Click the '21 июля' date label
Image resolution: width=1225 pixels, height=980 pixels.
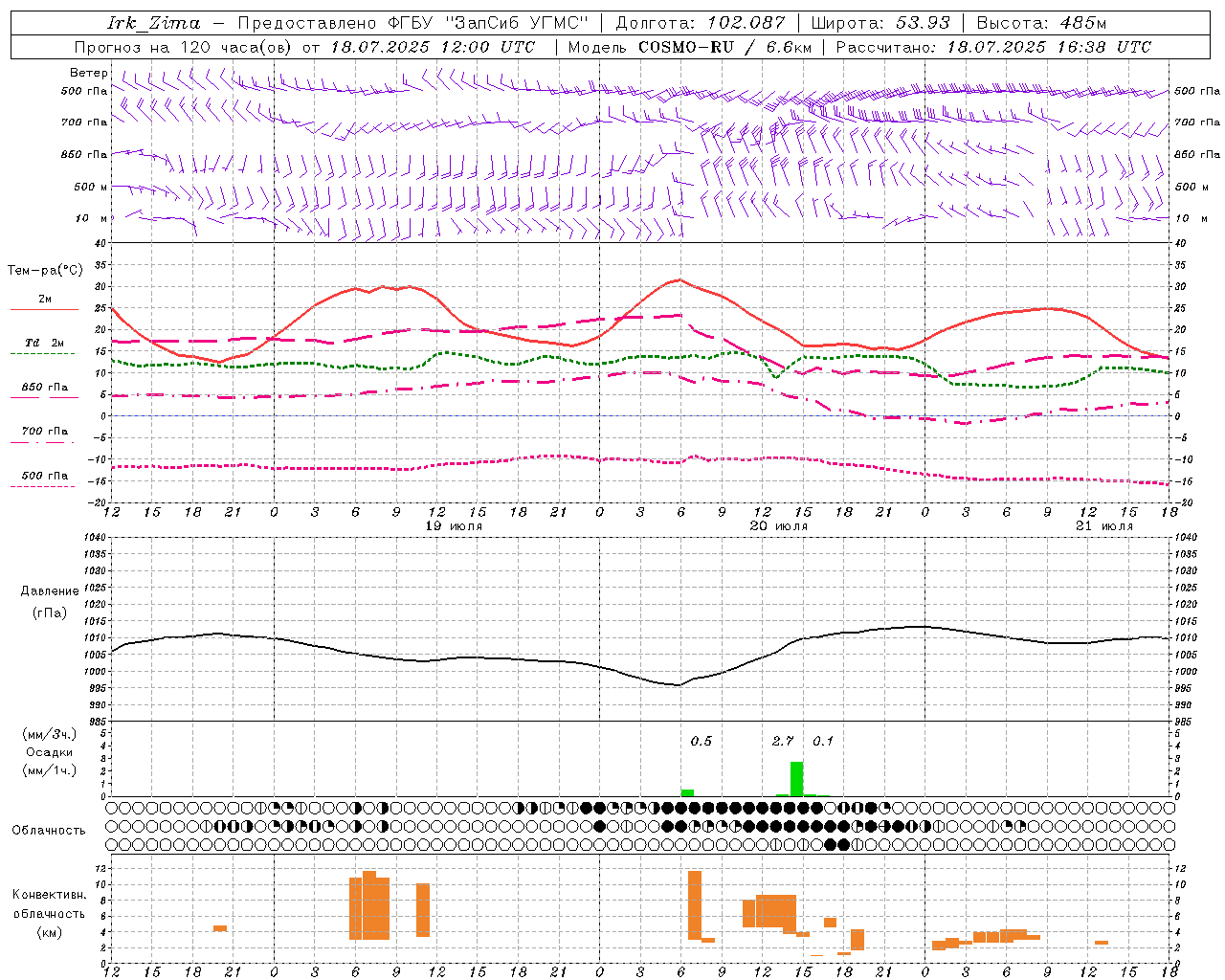tap(1104, 526)
